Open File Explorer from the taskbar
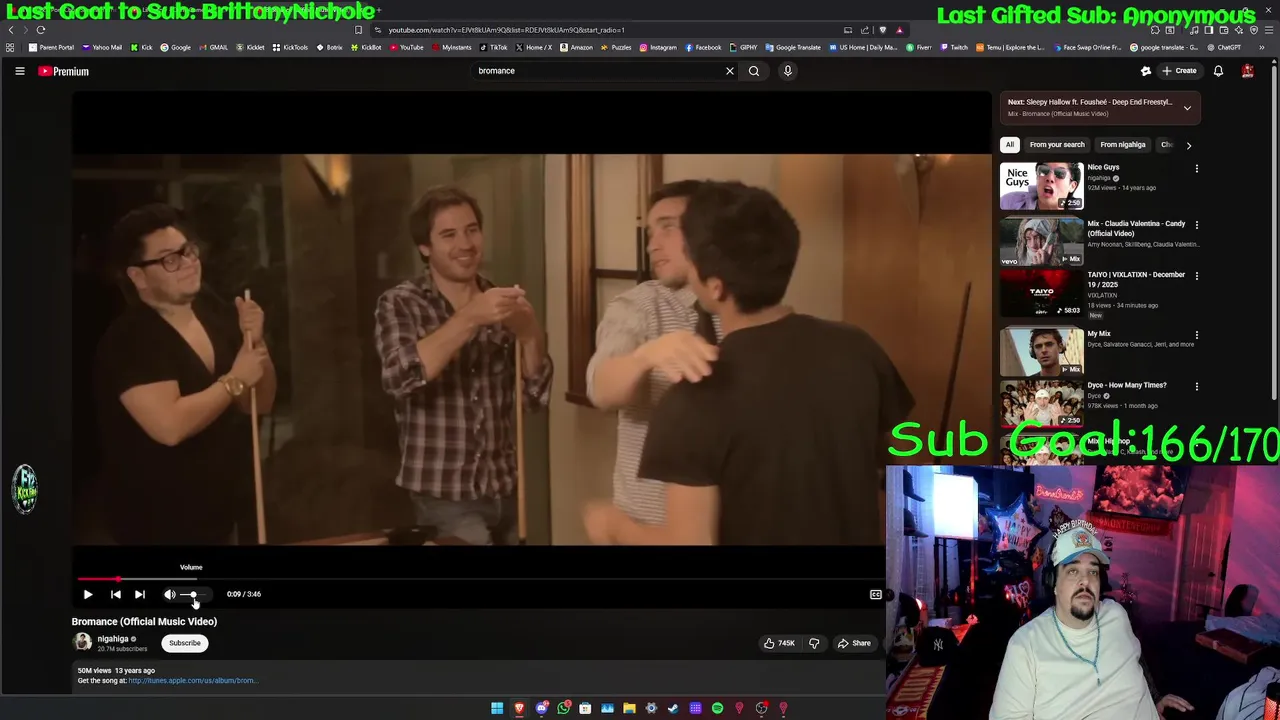This screenshot has width=1280, height=720. tap(629, 708)
